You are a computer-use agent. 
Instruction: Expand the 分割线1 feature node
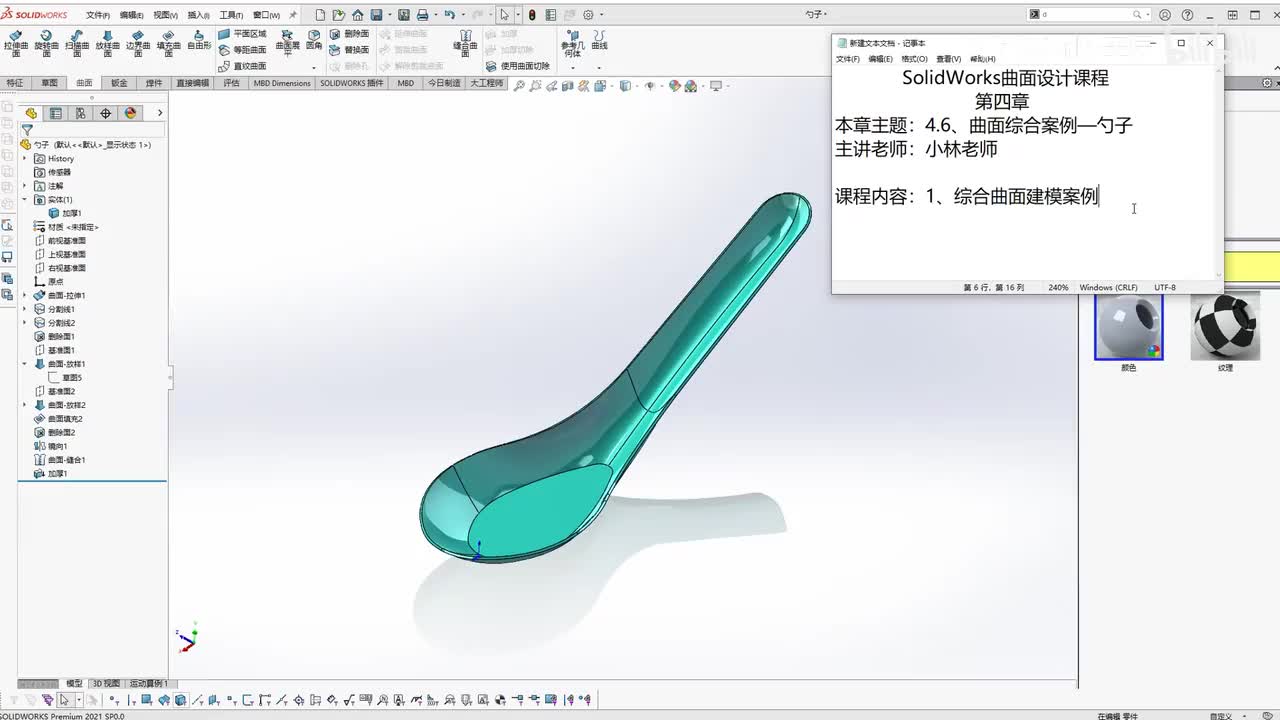point(25,309)
